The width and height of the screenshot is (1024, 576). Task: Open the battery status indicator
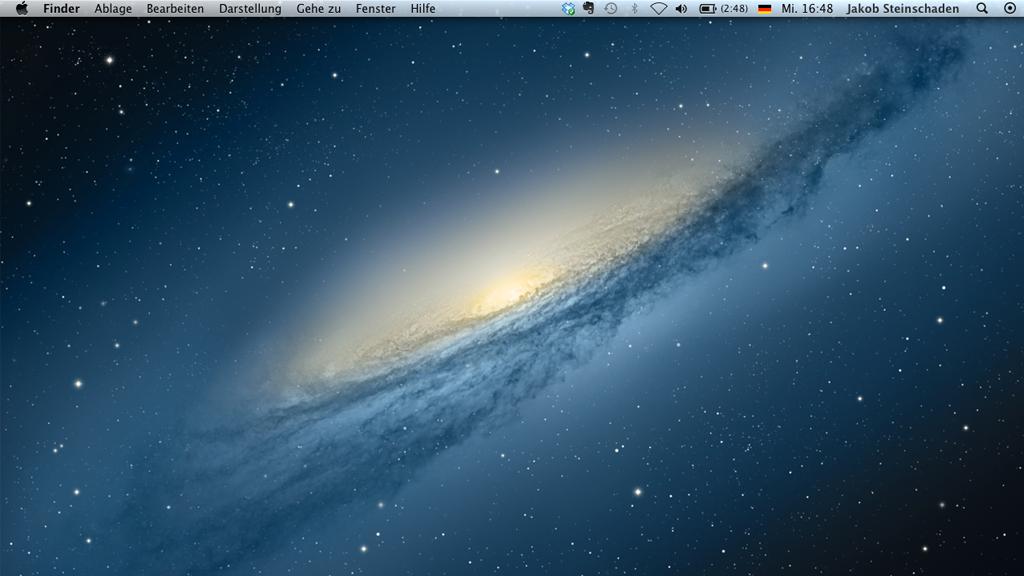tap(722, 8)
